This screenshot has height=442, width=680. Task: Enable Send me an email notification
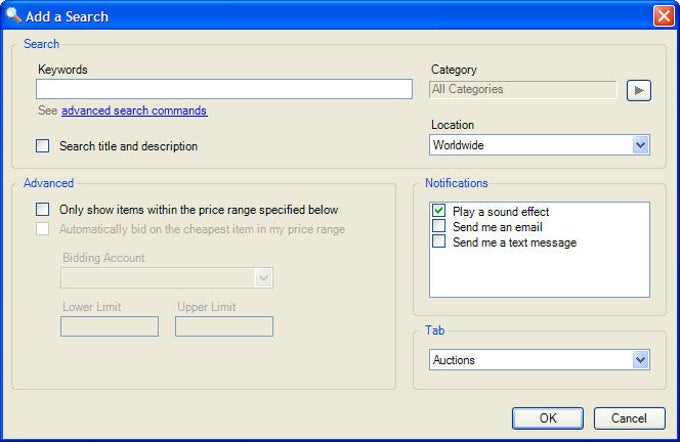[439, 227]
